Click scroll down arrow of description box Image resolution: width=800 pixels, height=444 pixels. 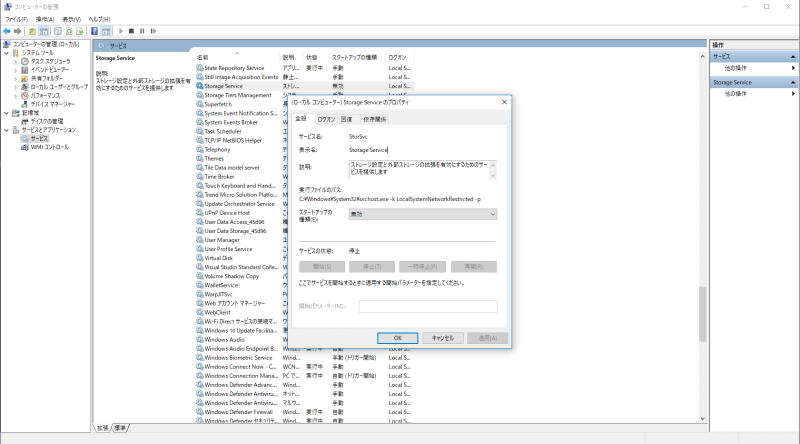coord(493,176)
